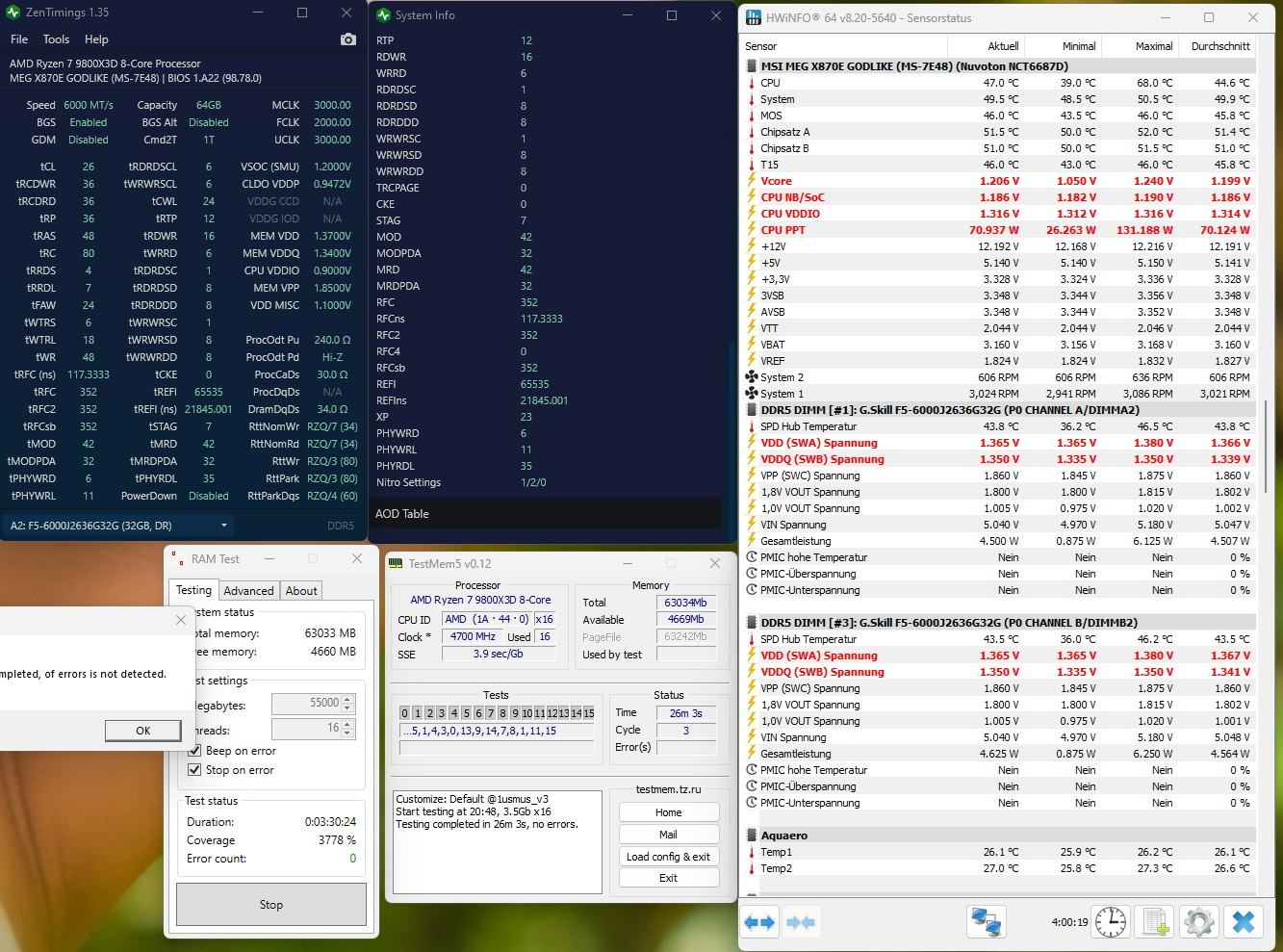Click the lightning icon beside Vcore
The width and height of the screenshot is (1283, 952).
(x=752, y=181)
